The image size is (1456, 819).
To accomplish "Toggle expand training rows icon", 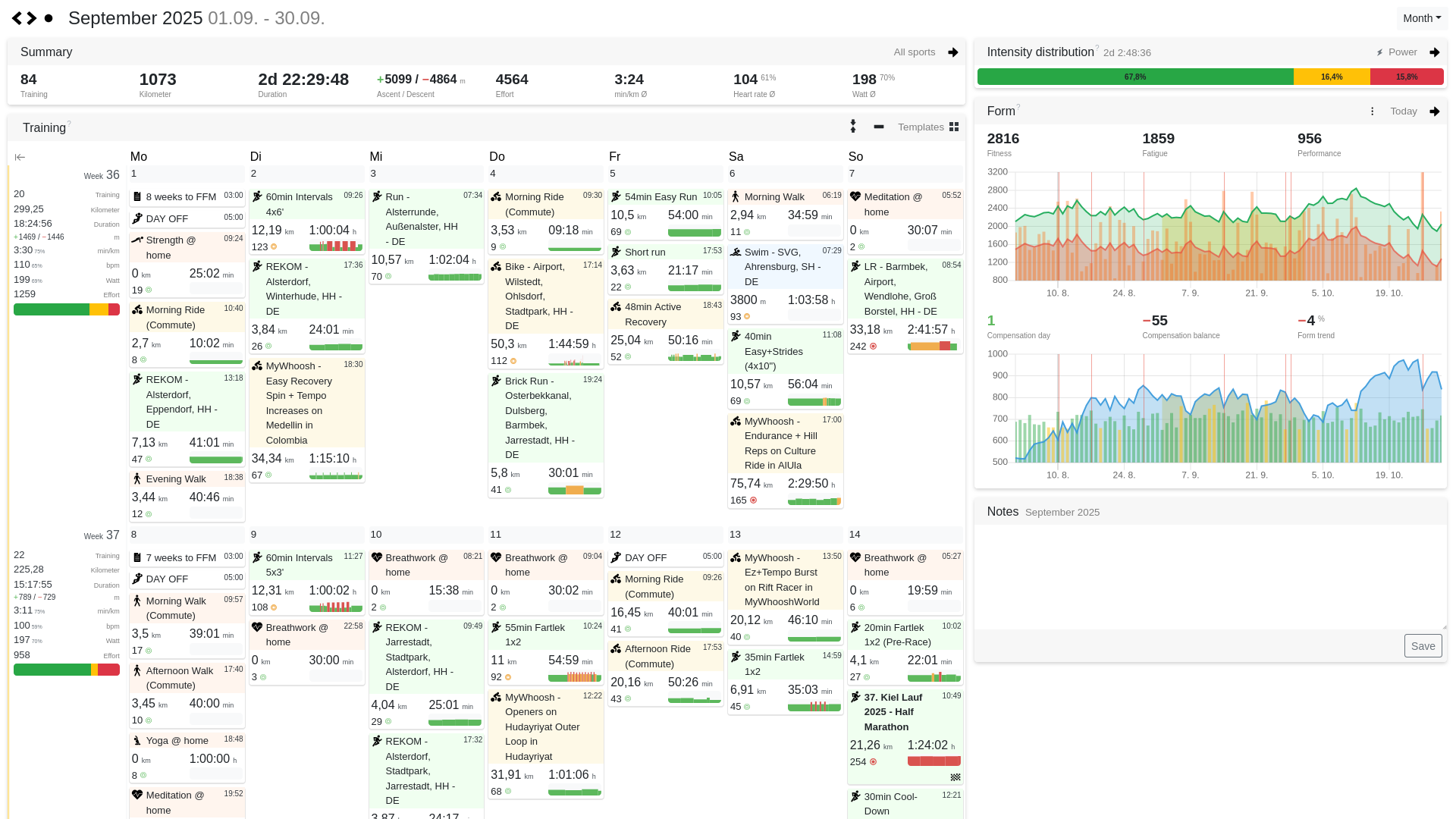I will point(853,127).
